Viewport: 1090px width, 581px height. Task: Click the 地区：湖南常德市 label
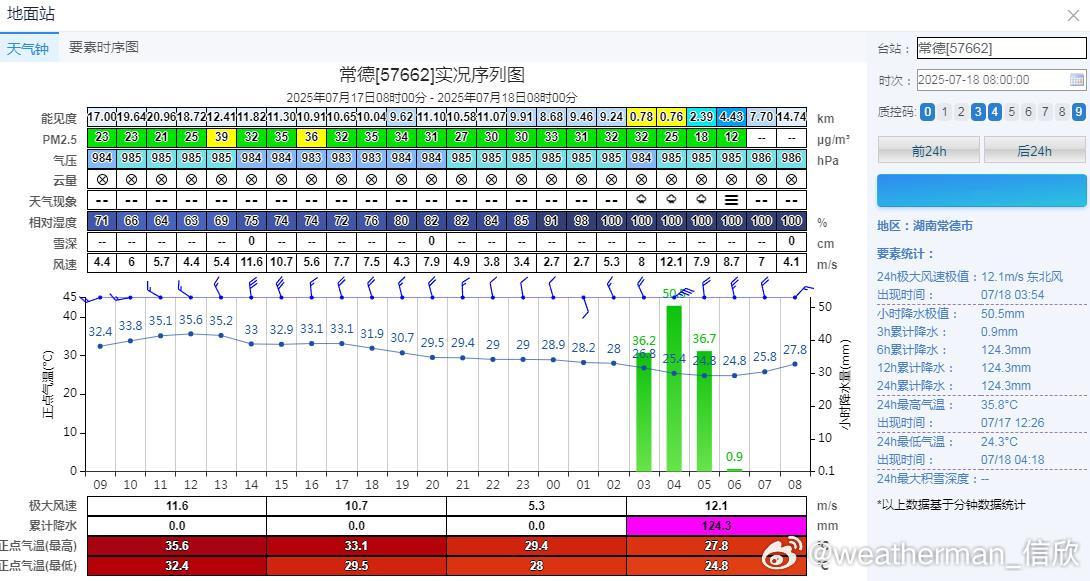point(925,226)
